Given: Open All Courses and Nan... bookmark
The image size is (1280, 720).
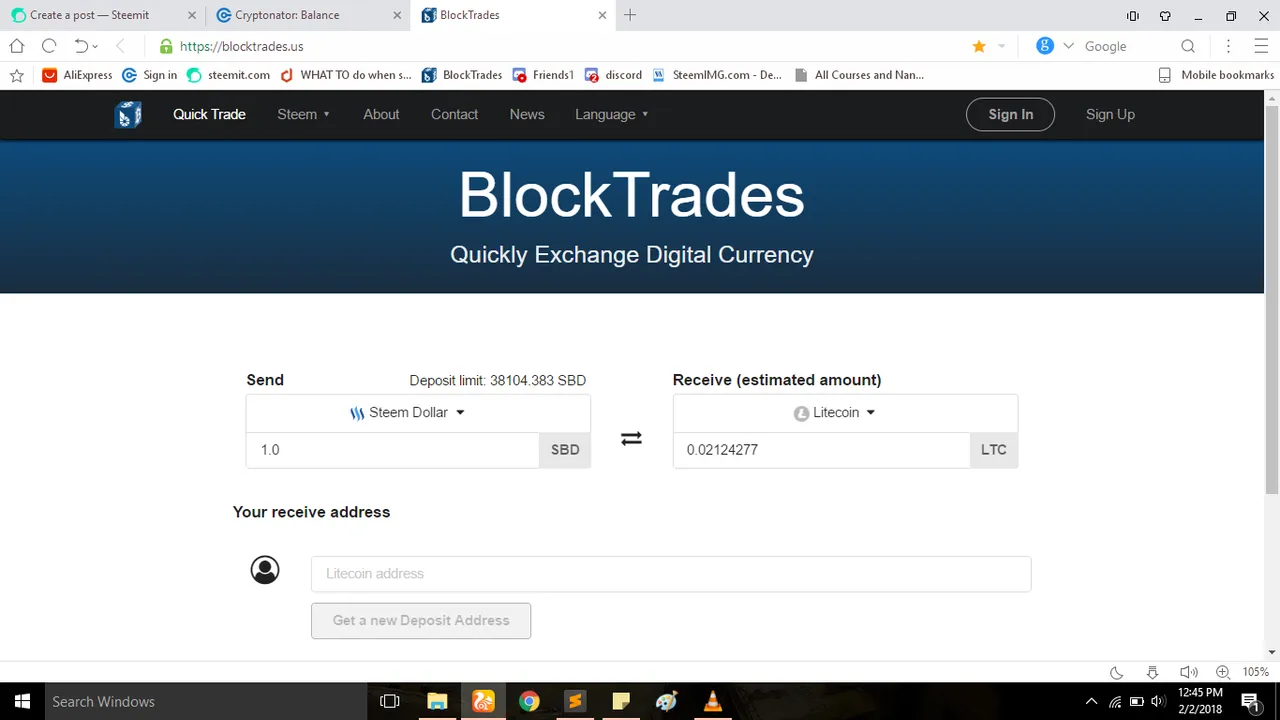Looking at the screenshot, I should click(x=859, y=75).
